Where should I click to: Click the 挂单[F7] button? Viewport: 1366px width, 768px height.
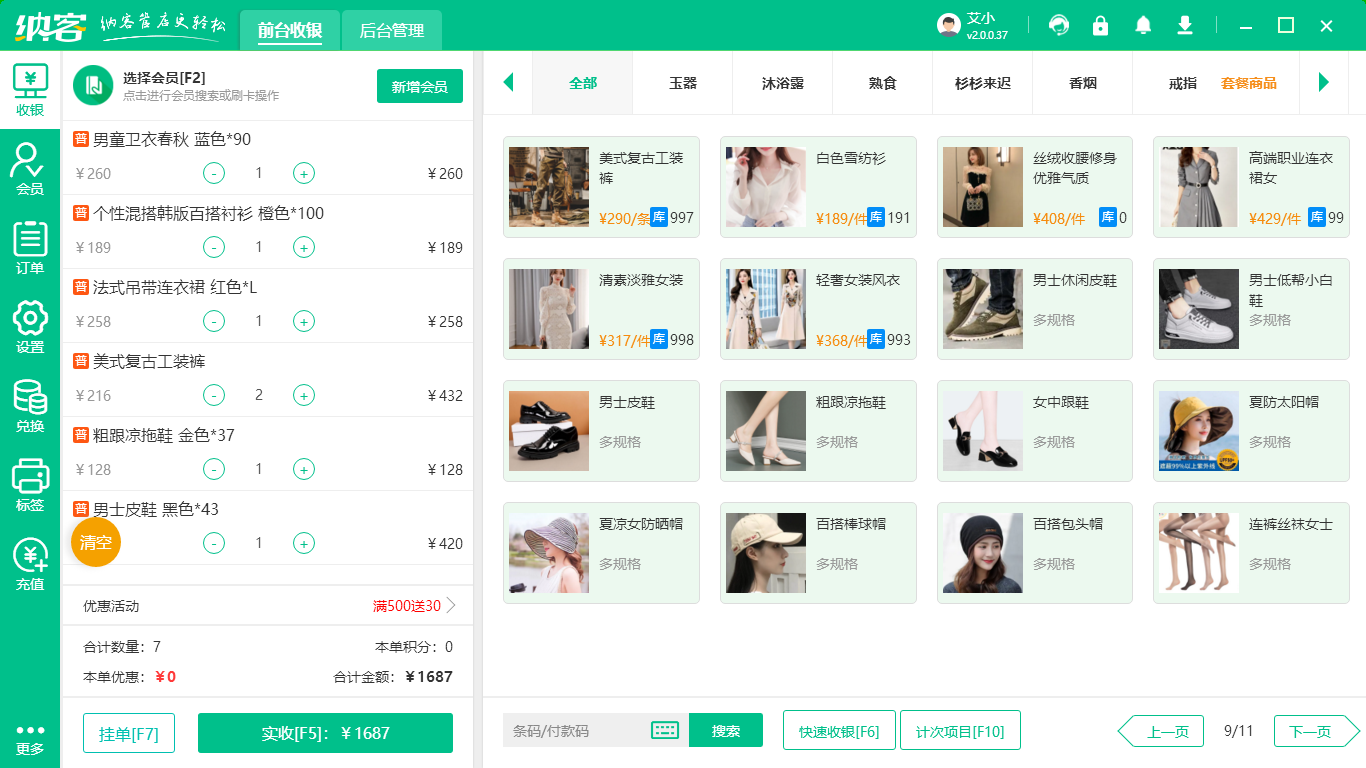(x=128, y=731)
